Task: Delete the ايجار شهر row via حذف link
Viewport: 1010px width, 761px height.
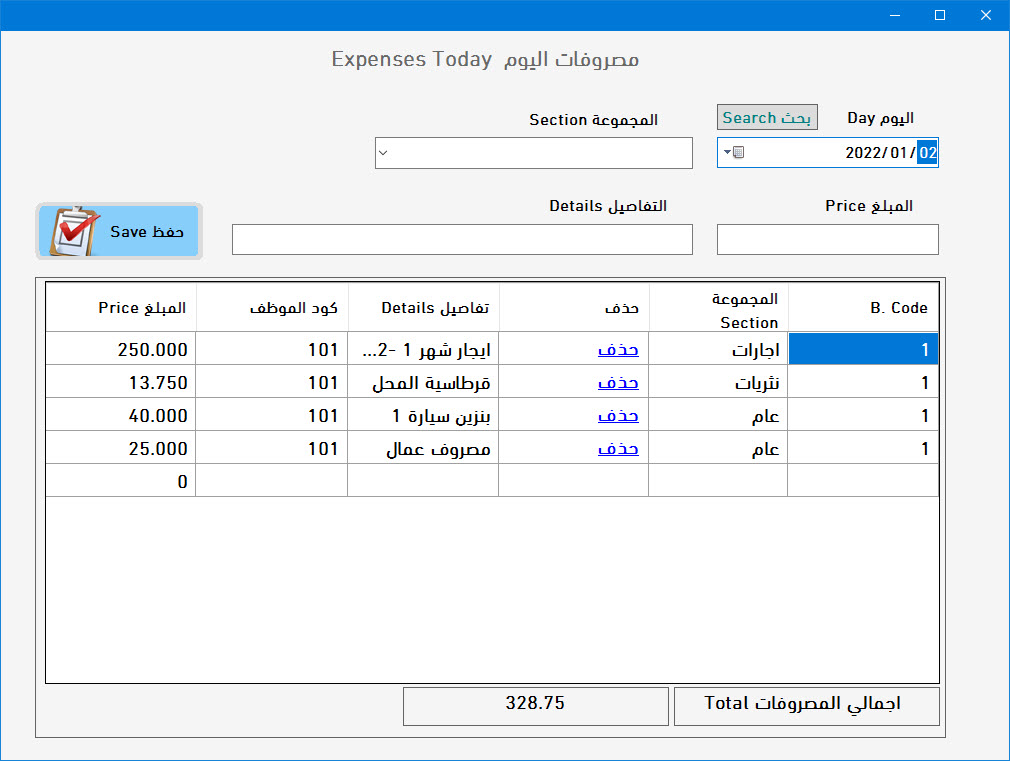Action: [618, 350]
